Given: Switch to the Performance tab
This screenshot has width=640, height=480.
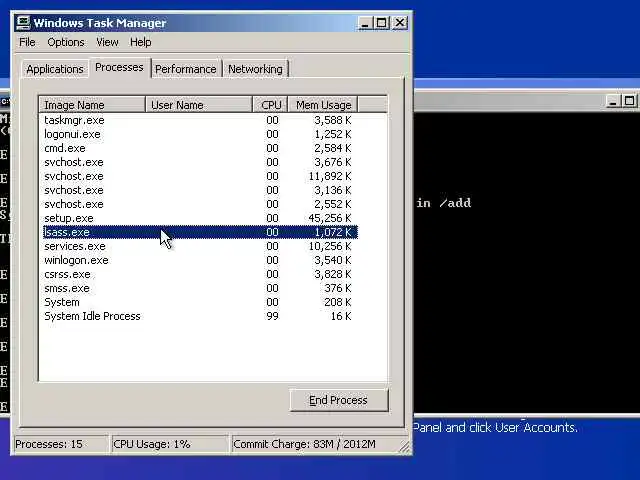Looking at the screenshot, I should pos(186,69).
